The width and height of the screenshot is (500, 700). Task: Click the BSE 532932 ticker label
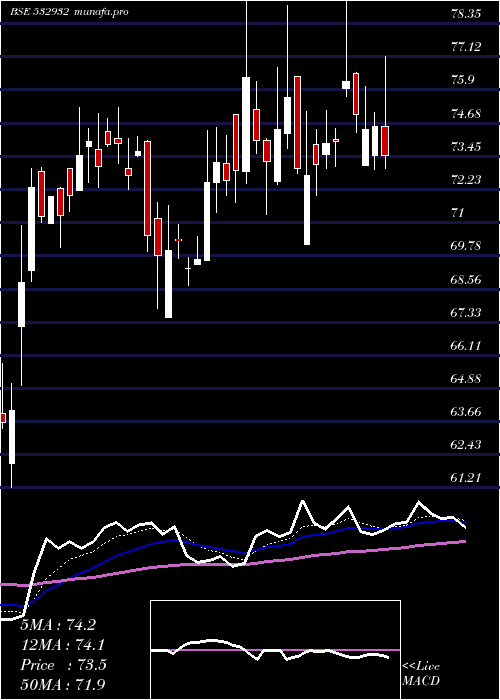(x=40, y=12)
